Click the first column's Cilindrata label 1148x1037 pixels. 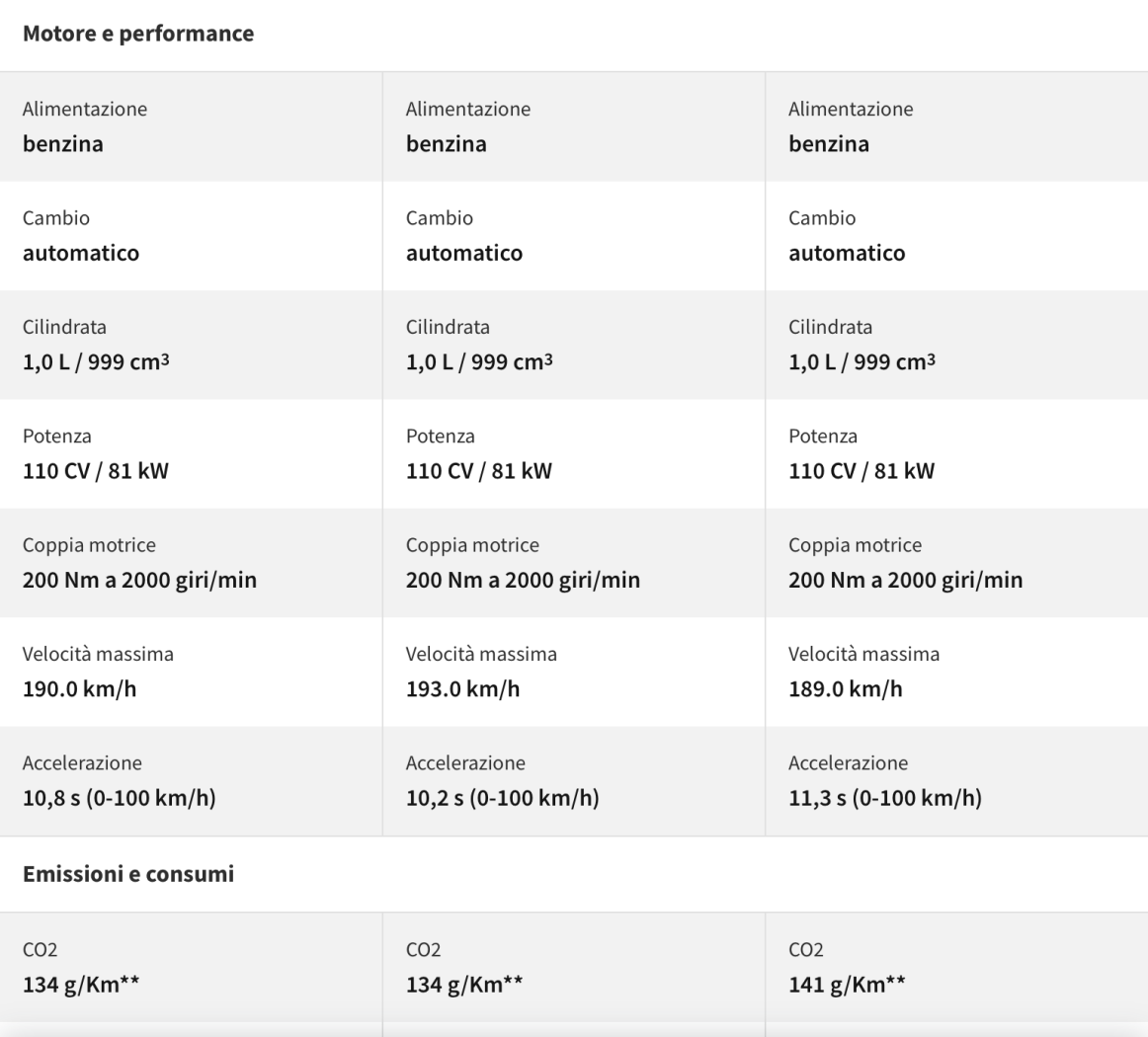point(64,327)
